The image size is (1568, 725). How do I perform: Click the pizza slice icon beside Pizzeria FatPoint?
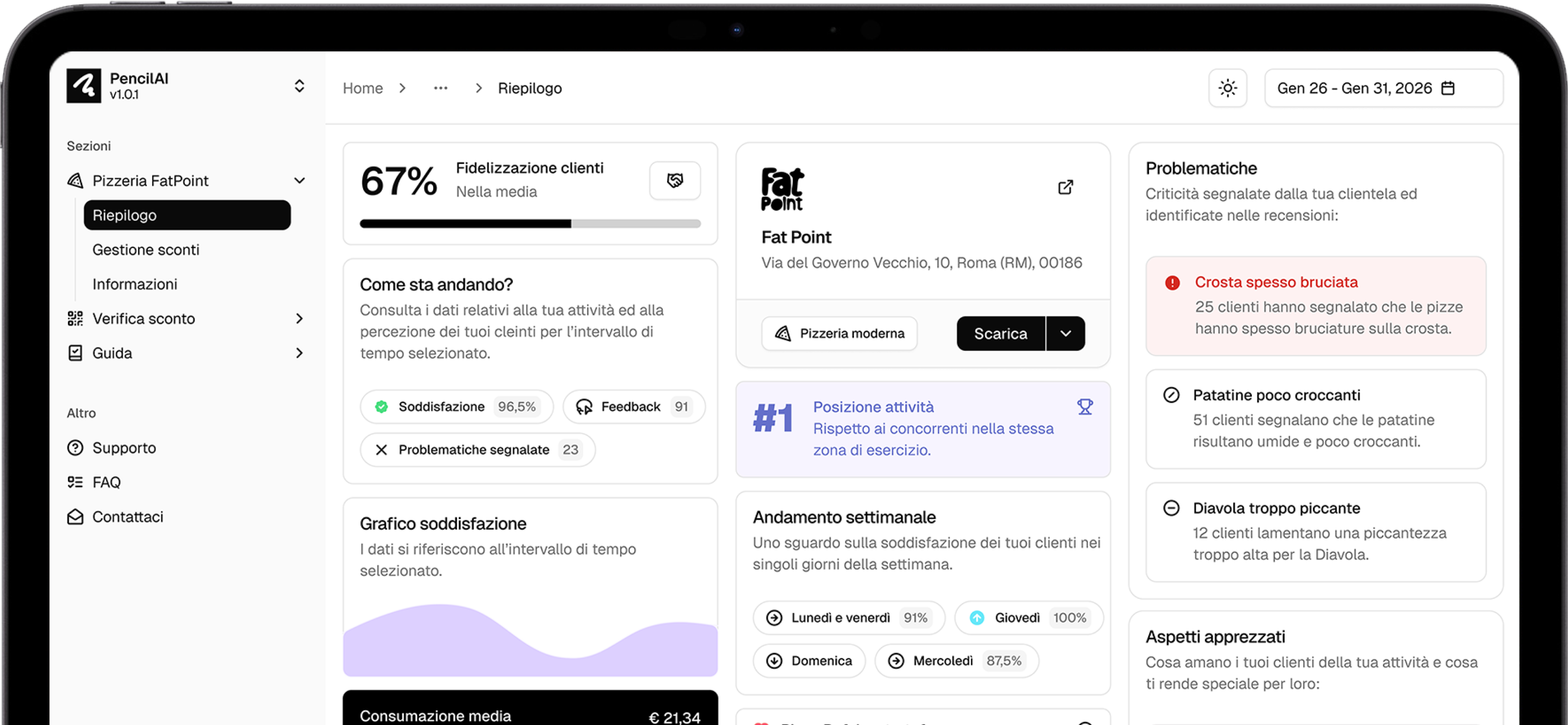[x=75, y=181]
